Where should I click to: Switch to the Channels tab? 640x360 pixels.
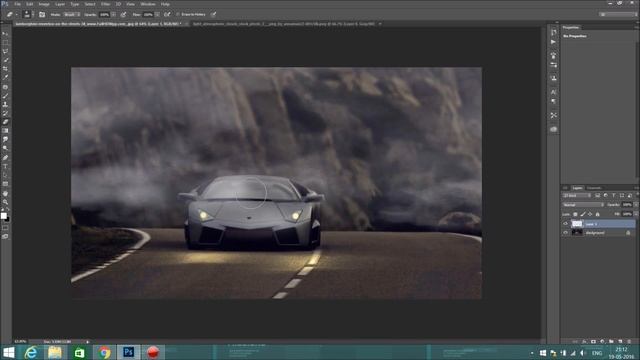(594, 188)
